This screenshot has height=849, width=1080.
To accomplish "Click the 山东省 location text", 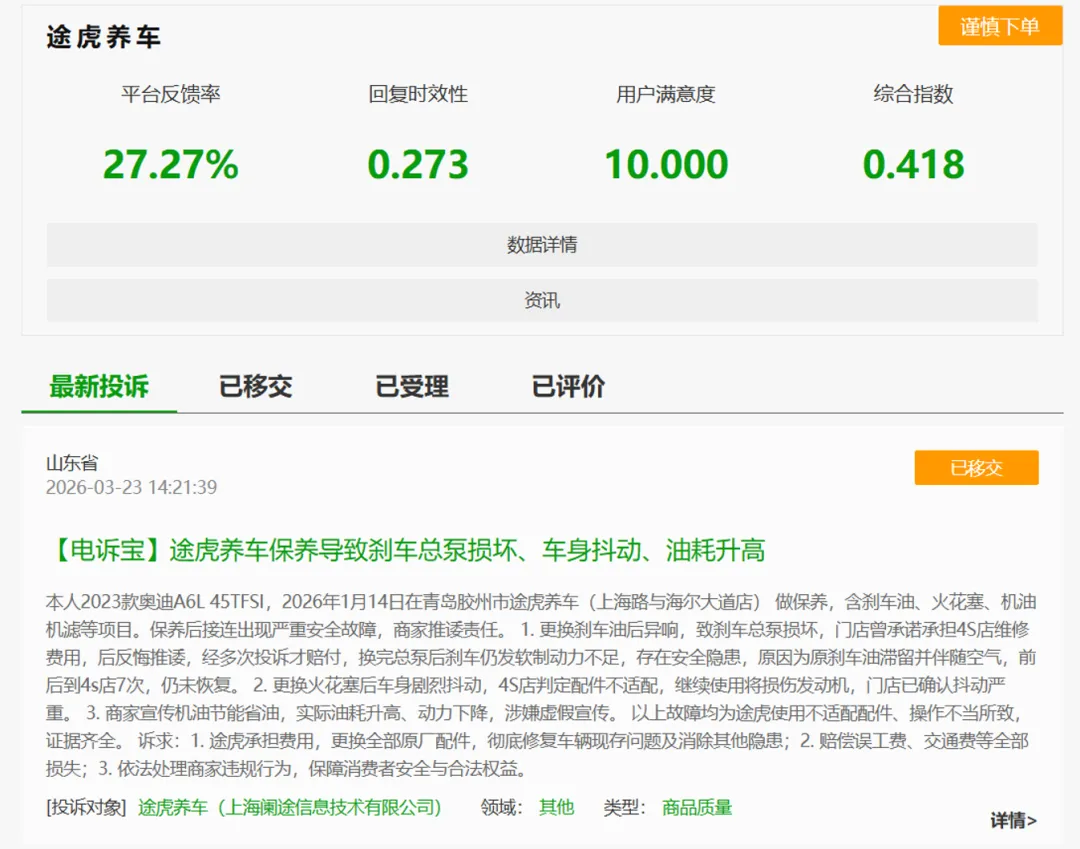I will 72,463.
